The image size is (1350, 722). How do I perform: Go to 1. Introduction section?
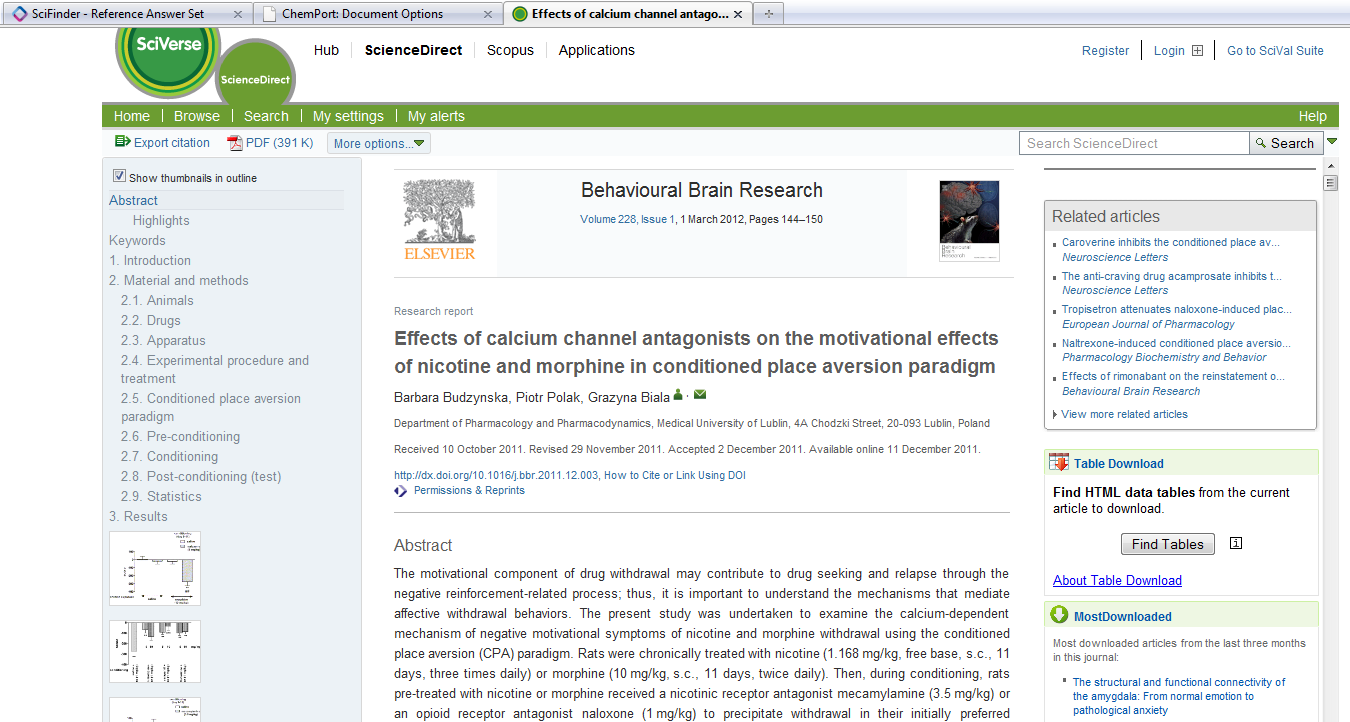150,260
